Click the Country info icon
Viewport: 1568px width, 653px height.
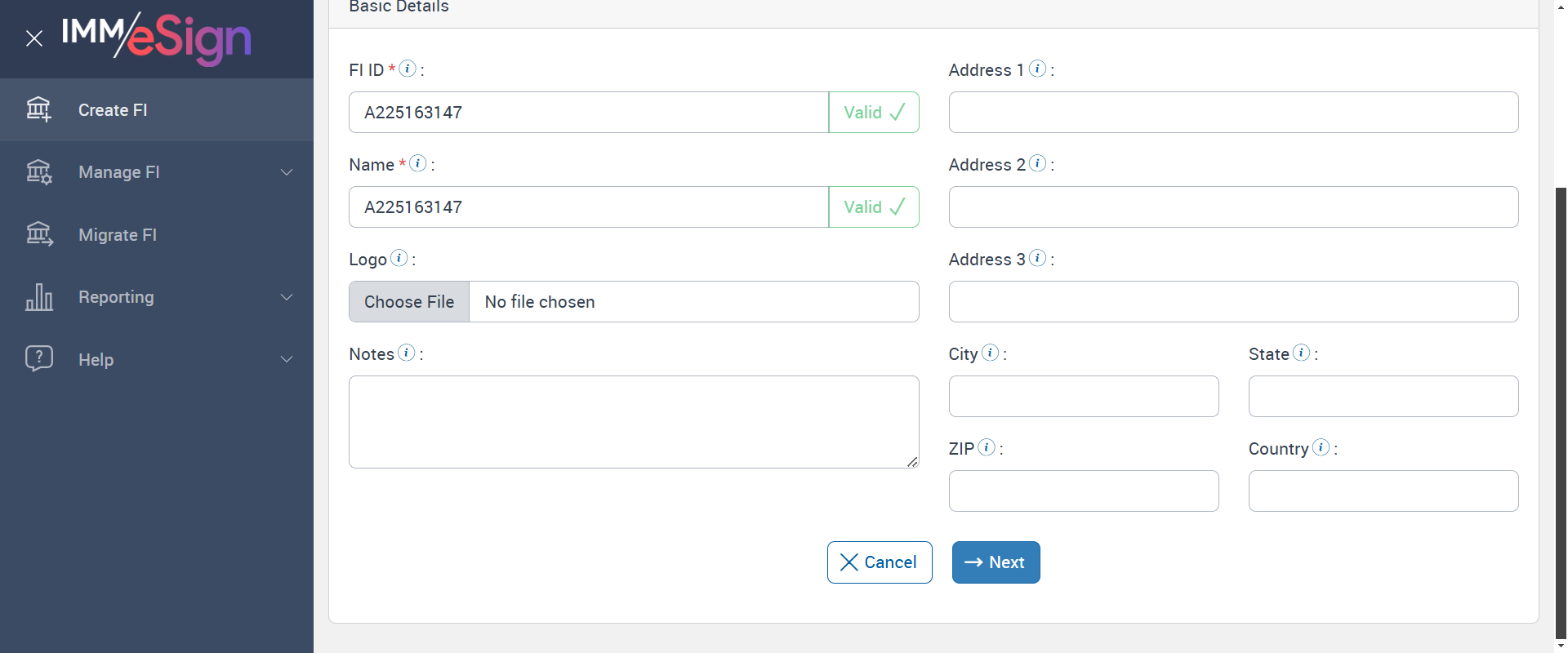(1321, 447)
